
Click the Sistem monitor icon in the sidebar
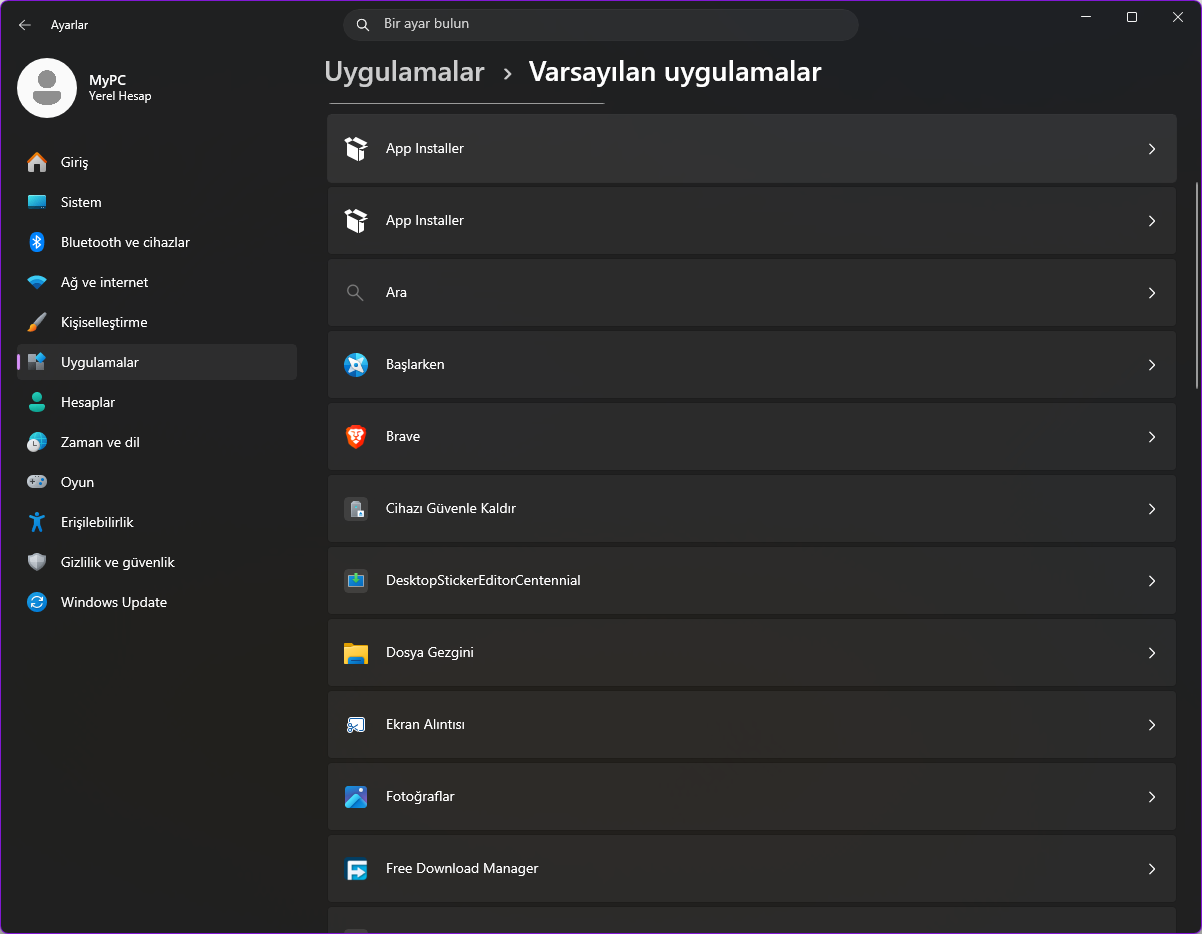[x=37, y=202]
